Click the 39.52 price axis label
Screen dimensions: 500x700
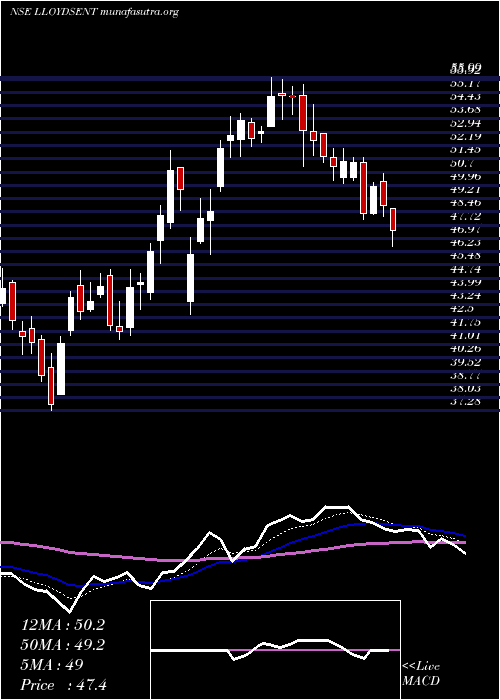pos(465,362)
